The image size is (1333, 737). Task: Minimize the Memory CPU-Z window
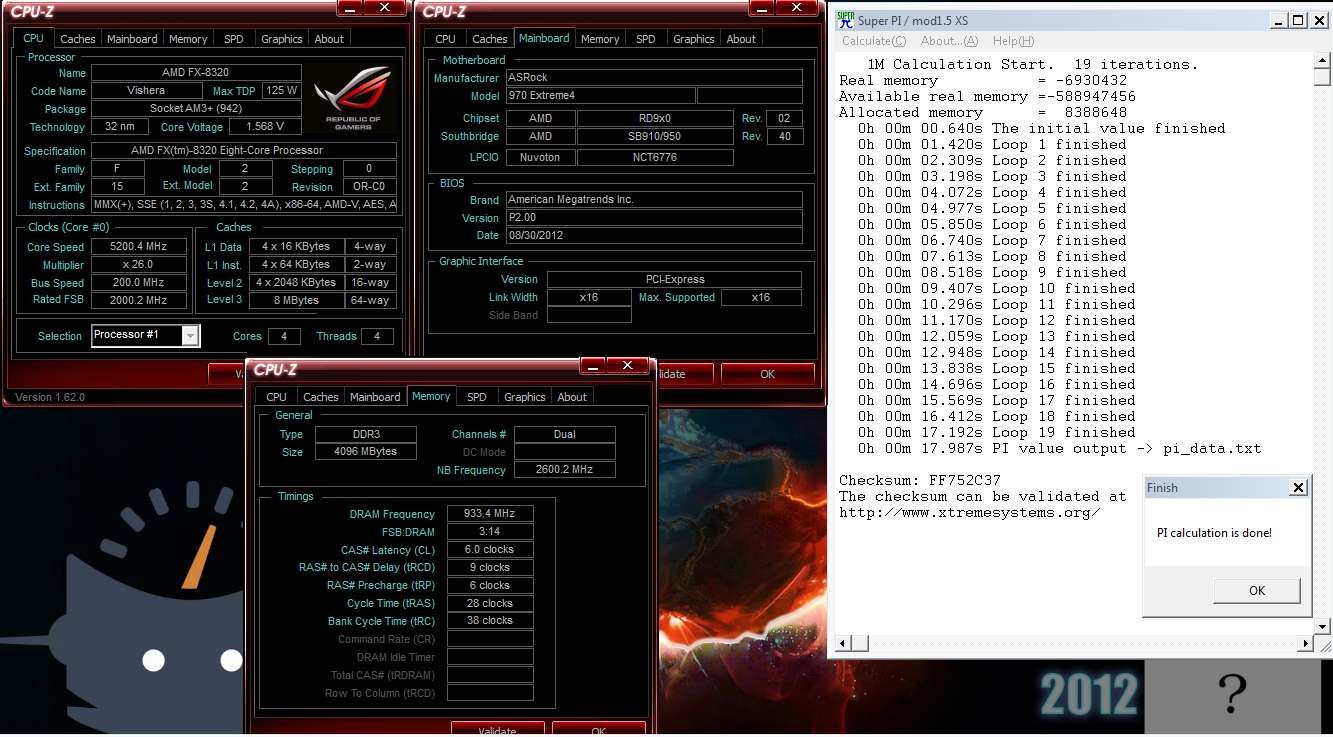(591, 366)
